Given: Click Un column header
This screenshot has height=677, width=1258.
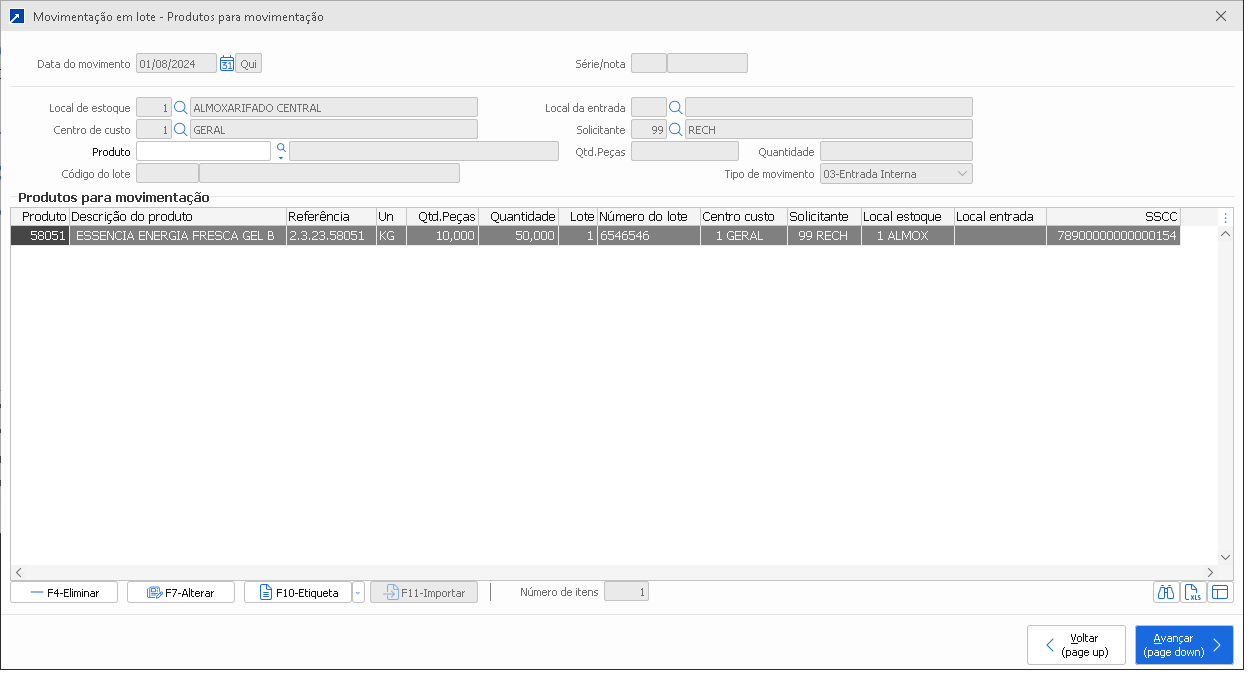Looking at the screenshot, I should [391, 217].
